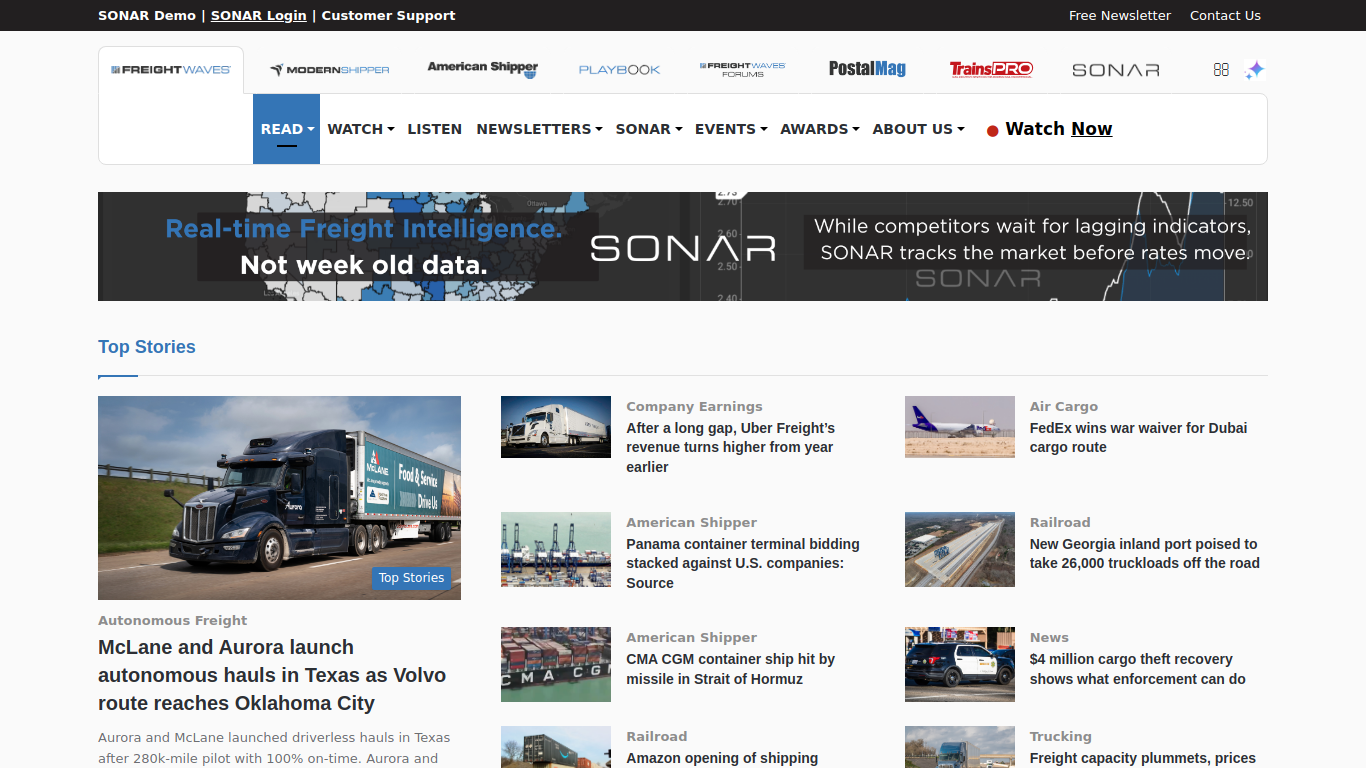Viewport: 1366px width, 768px height.
Task: Open the Aurora autonomous truck featured image
Action: tap(279, 498)
